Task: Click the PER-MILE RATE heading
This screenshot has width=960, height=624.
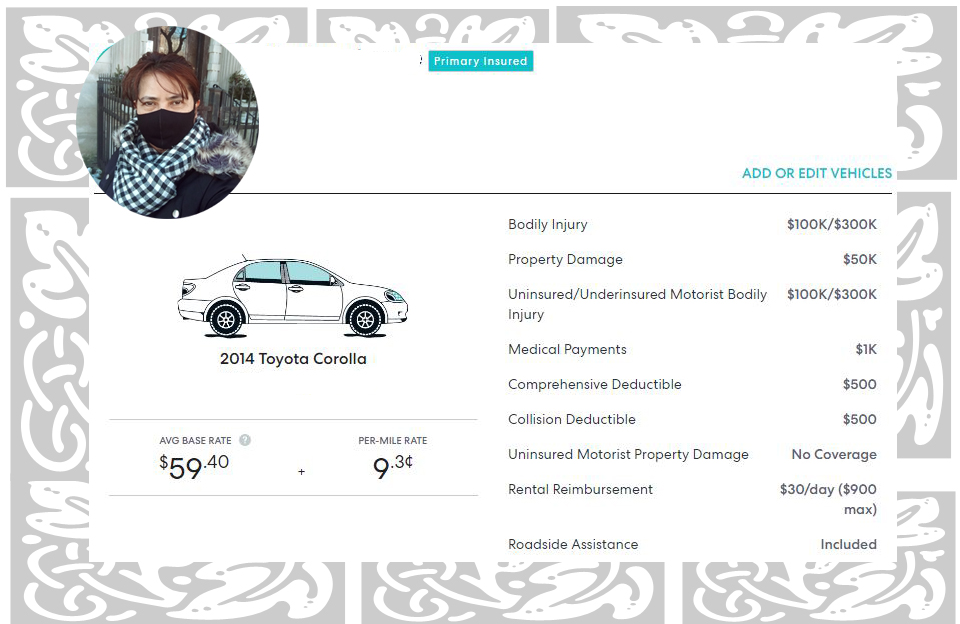Action: (393, 441)
